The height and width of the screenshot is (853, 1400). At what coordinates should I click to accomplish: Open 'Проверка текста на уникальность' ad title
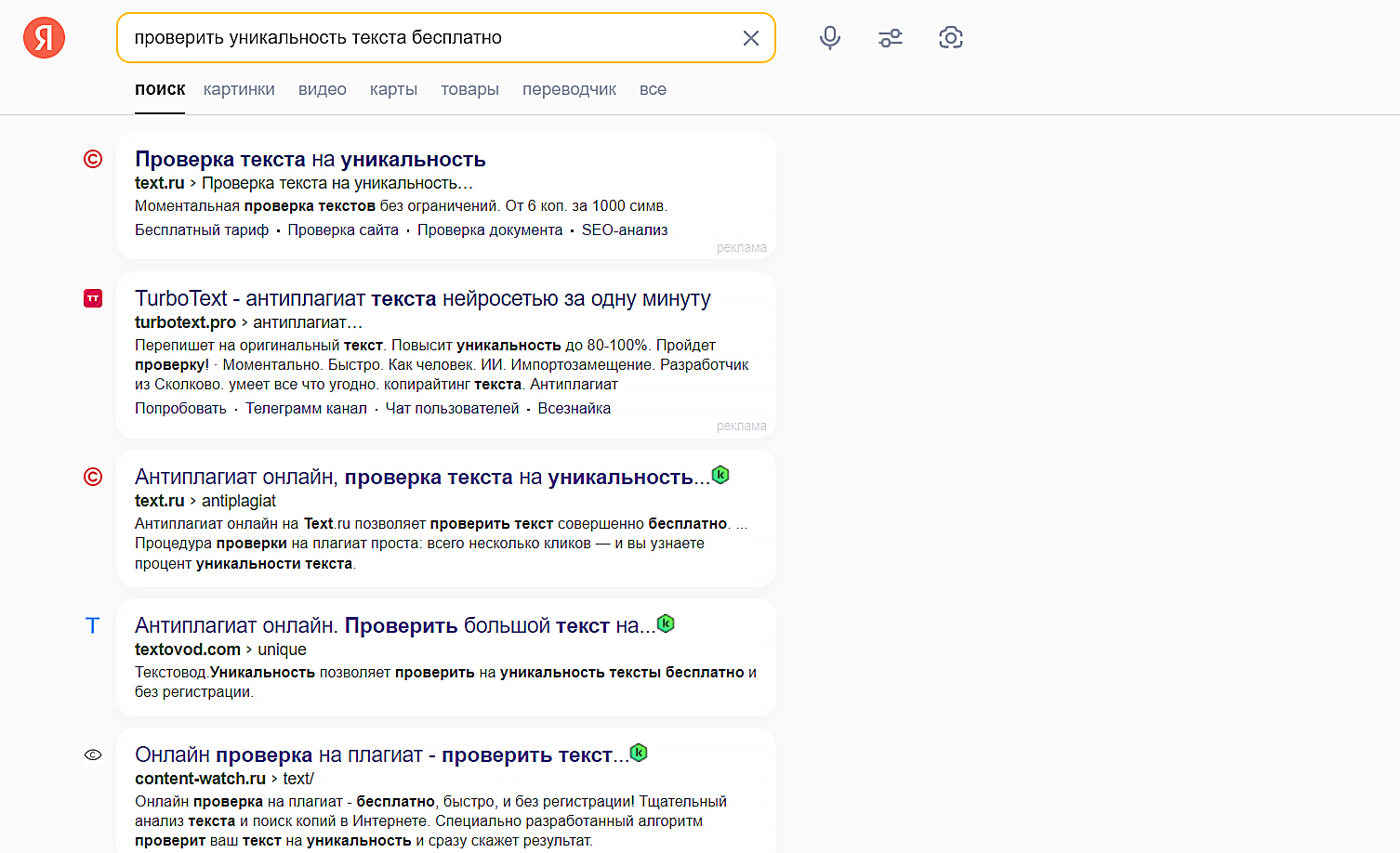pyautogui.click(x=310, y=160)
